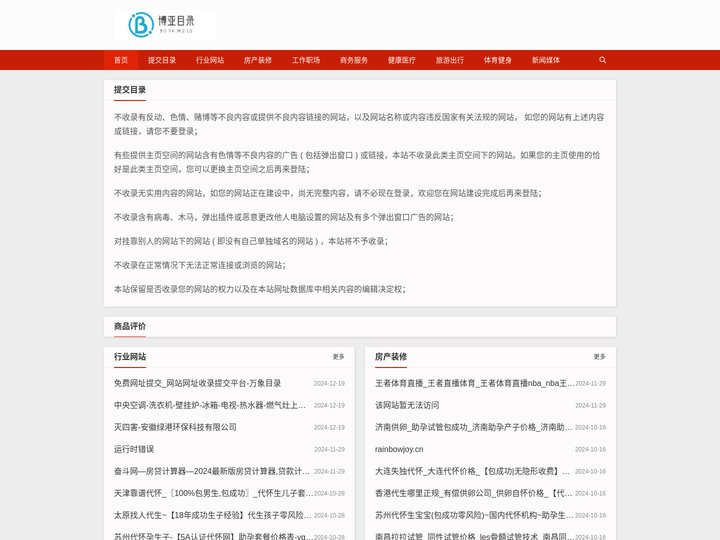
Task: Open the 首页 nav item
Action: point(121,60)
